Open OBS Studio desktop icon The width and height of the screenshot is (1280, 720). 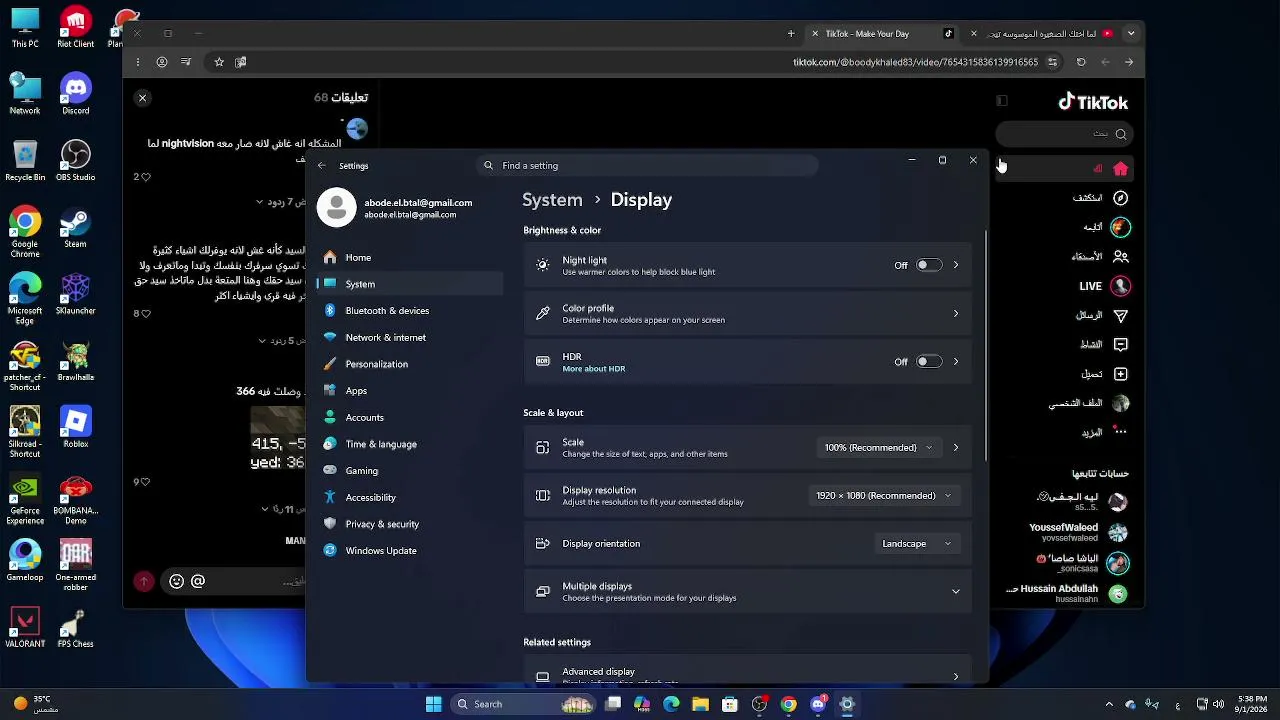76,161
